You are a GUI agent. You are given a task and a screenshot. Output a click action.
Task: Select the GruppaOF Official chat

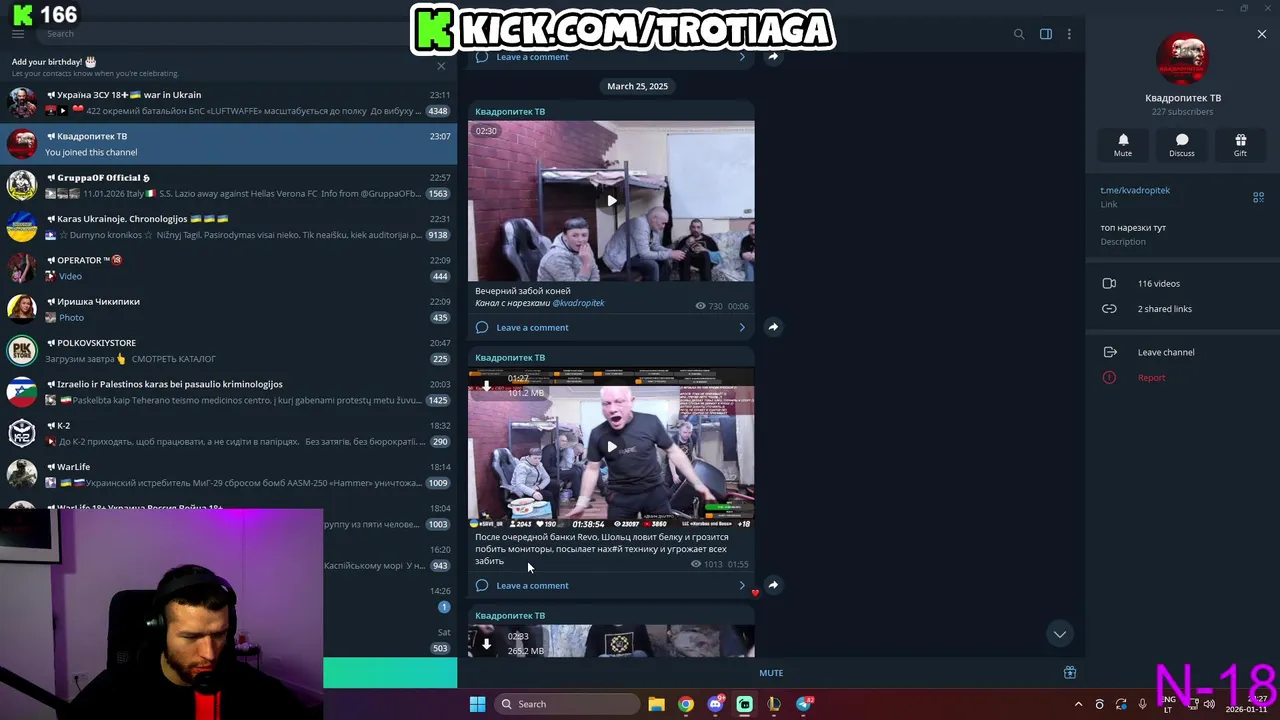(x=228, y=185)
